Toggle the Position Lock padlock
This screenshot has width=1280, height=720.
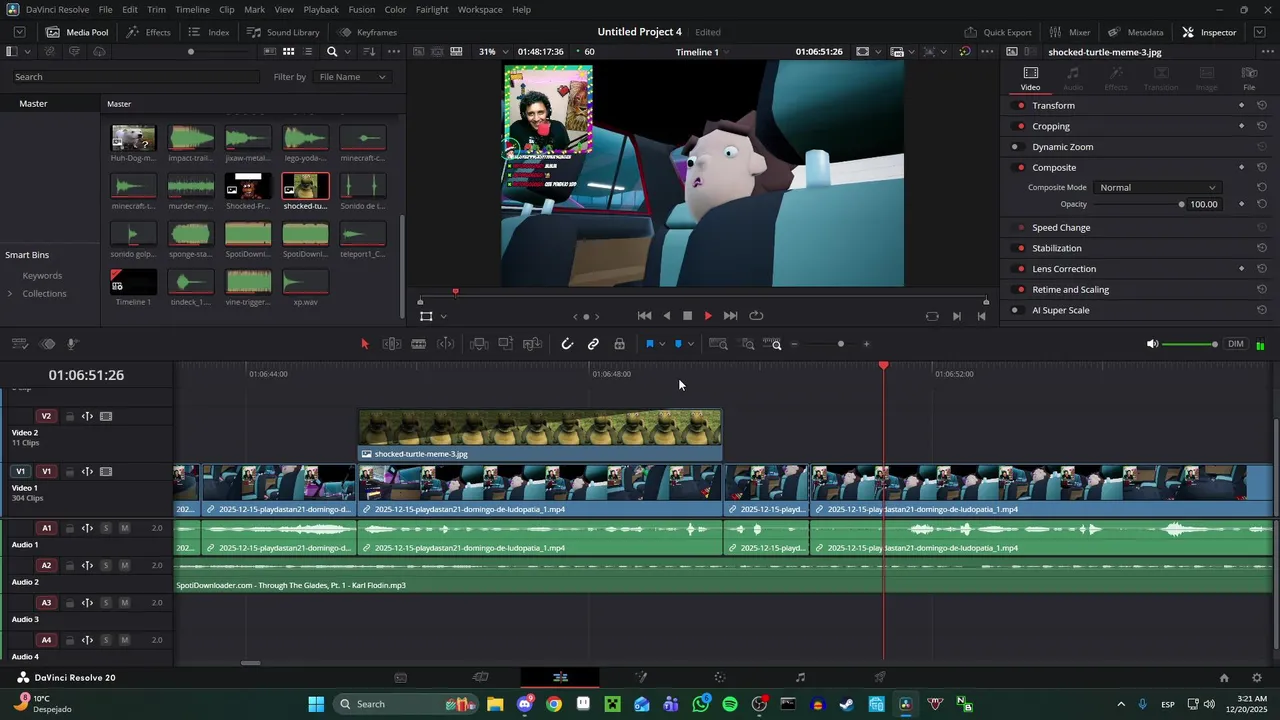[620, 344]
